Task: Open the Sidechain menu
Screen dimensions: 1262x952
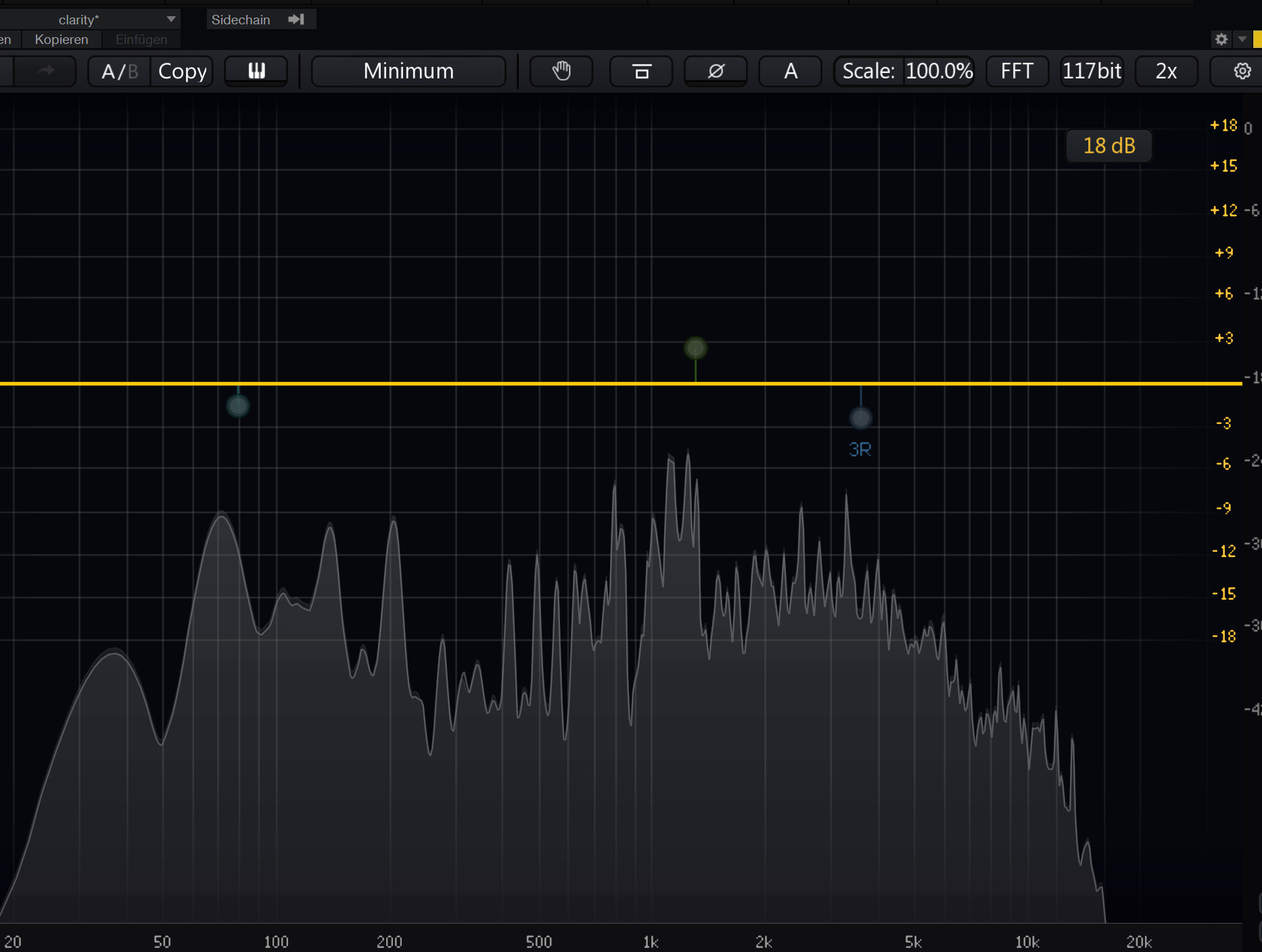Action: click(260, 20)
